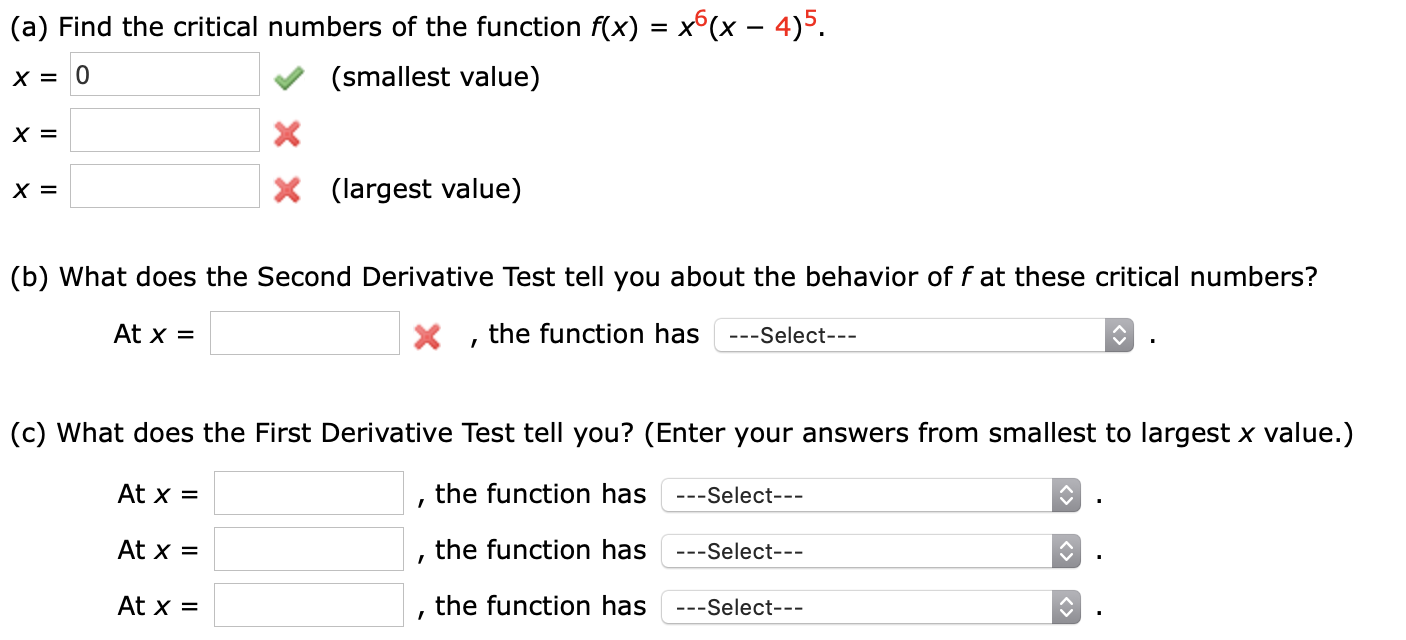Click the red X in part (b)
Image resolution: width=1406 pixels, height=640 pixels.
[427, 336]
